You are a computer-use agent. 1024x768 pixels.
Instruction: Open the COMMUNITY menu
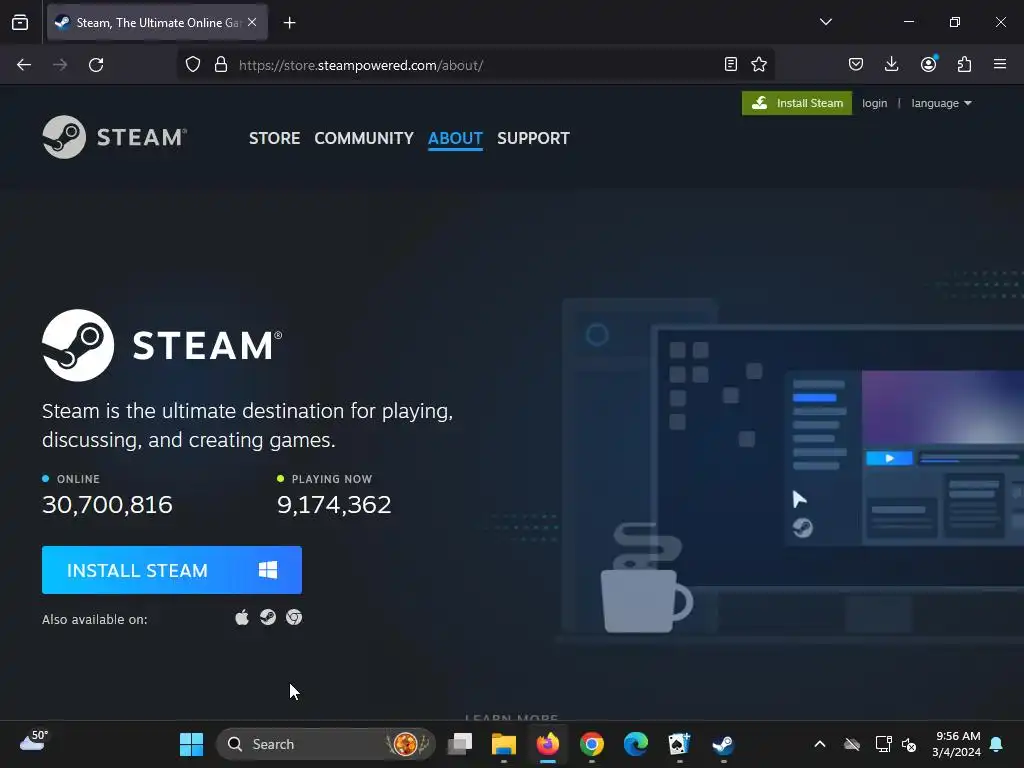point(364,138)
